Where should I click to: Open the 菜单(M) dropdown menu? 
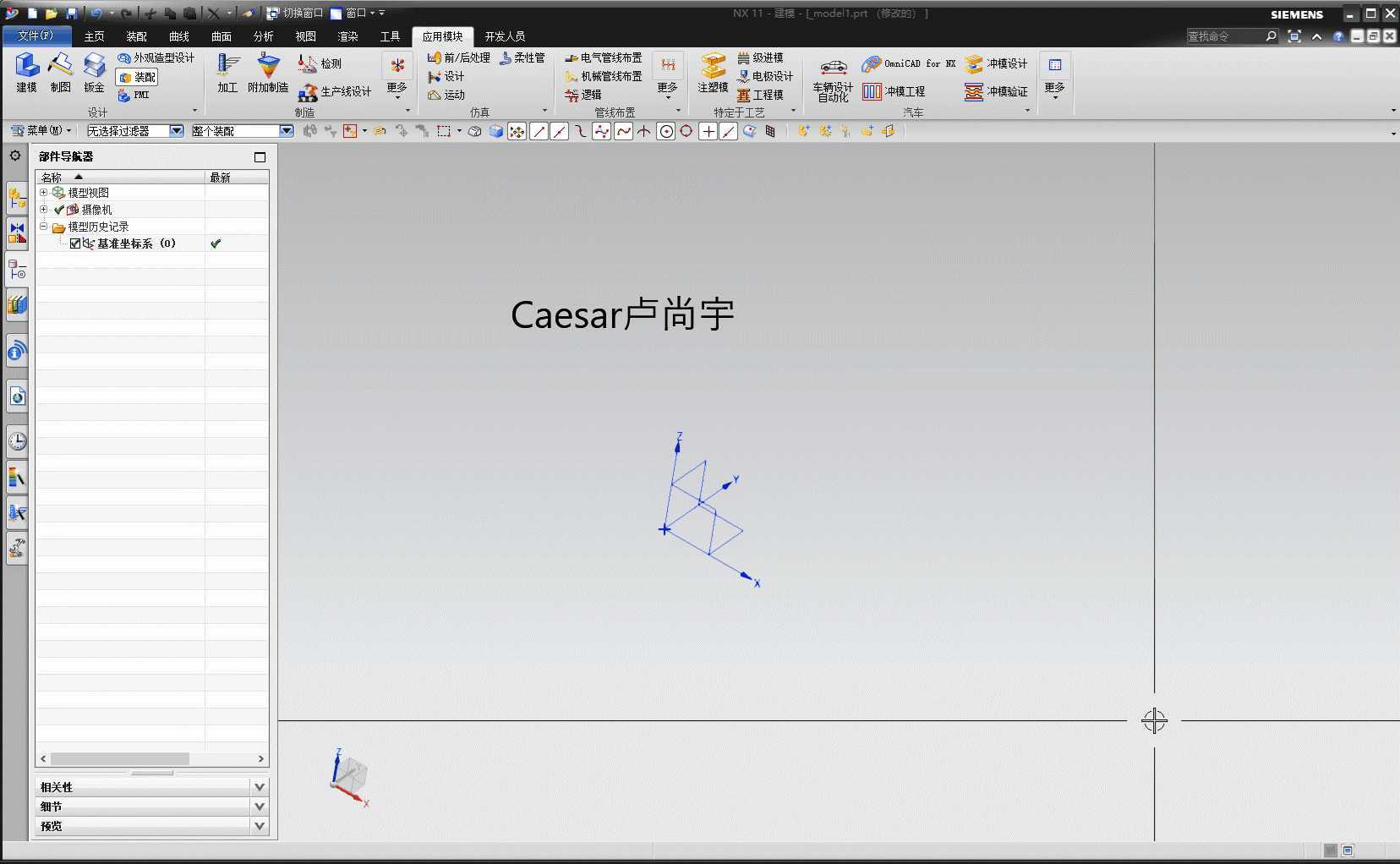[41, 131]
